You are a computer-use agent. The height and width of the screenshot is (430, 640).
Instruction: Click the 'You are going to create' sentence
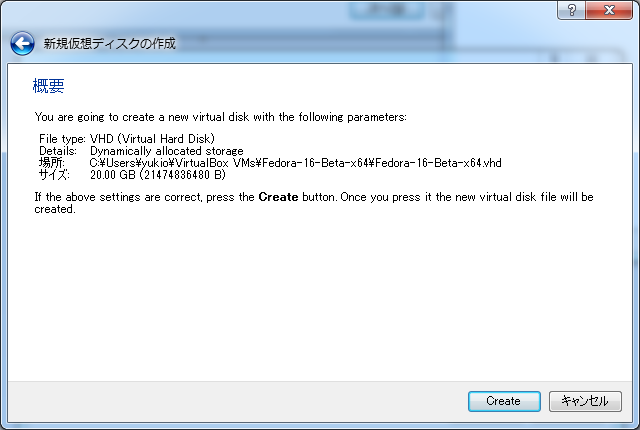pyautogui.click(x=220, y=117)
